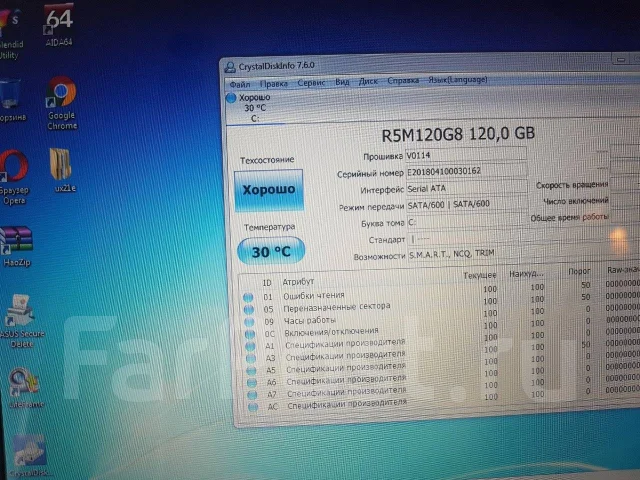Click status circle for attribute AC

(253, 407)
